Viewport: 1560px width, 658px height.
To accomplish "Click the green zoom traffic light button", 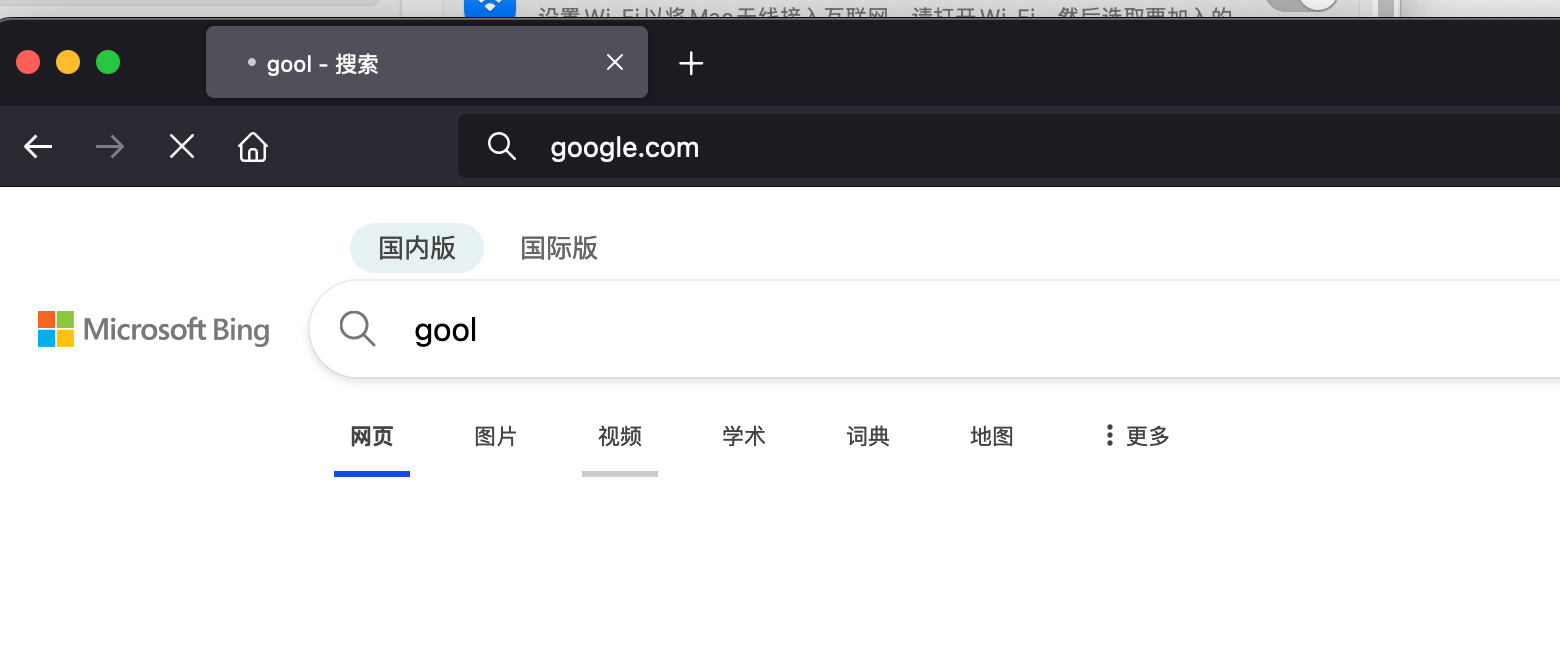I will [107, 61].
